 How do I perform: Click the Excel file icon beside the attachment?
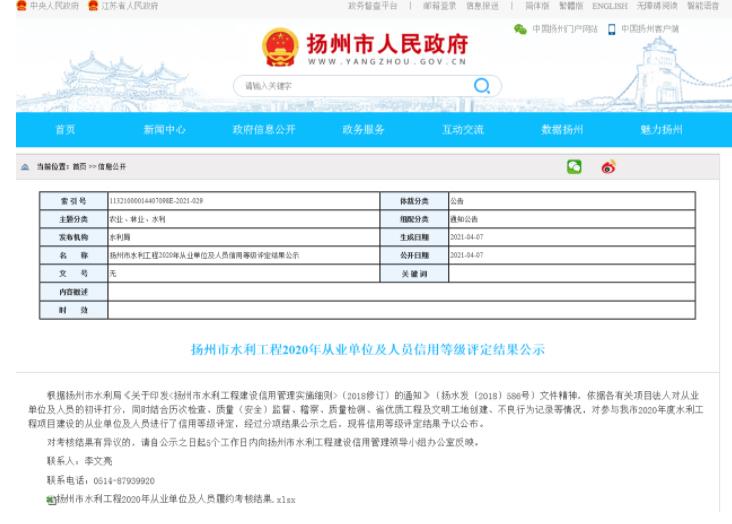[50, 498]
